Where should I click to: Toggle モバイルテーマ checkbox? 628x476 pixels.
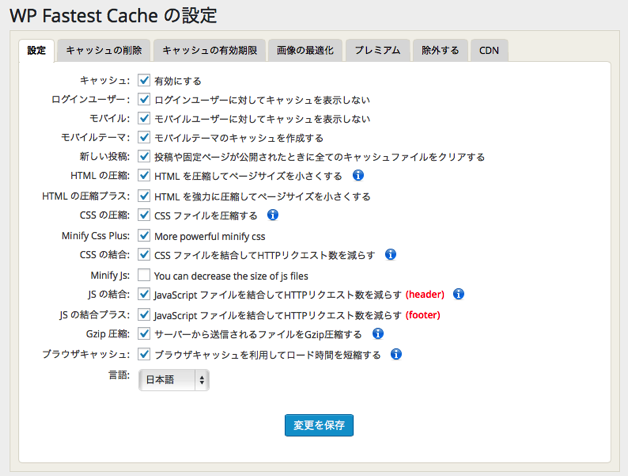[x=144, y=137]
